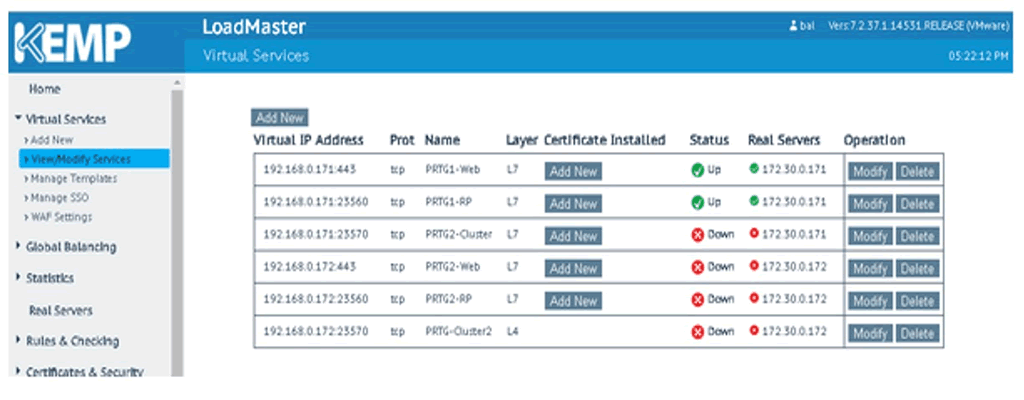Modify the PRTG1-Web virtual service

point(869,172)
